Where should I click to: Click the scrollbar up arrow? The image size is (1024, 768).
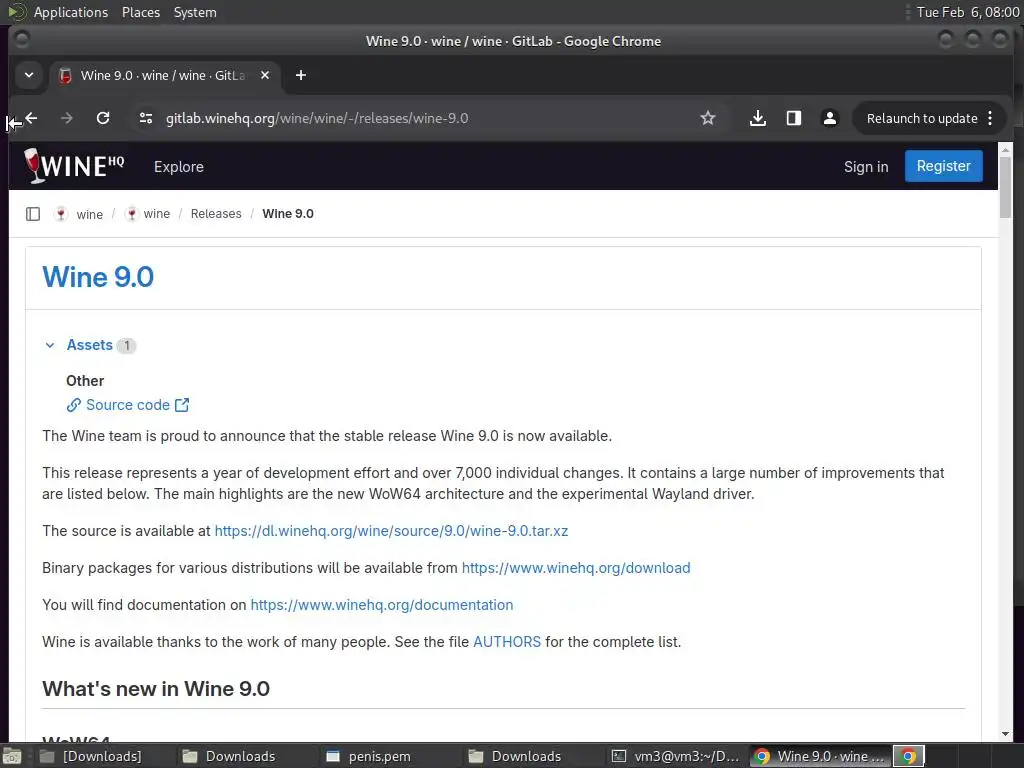(x=1006, y=150)
